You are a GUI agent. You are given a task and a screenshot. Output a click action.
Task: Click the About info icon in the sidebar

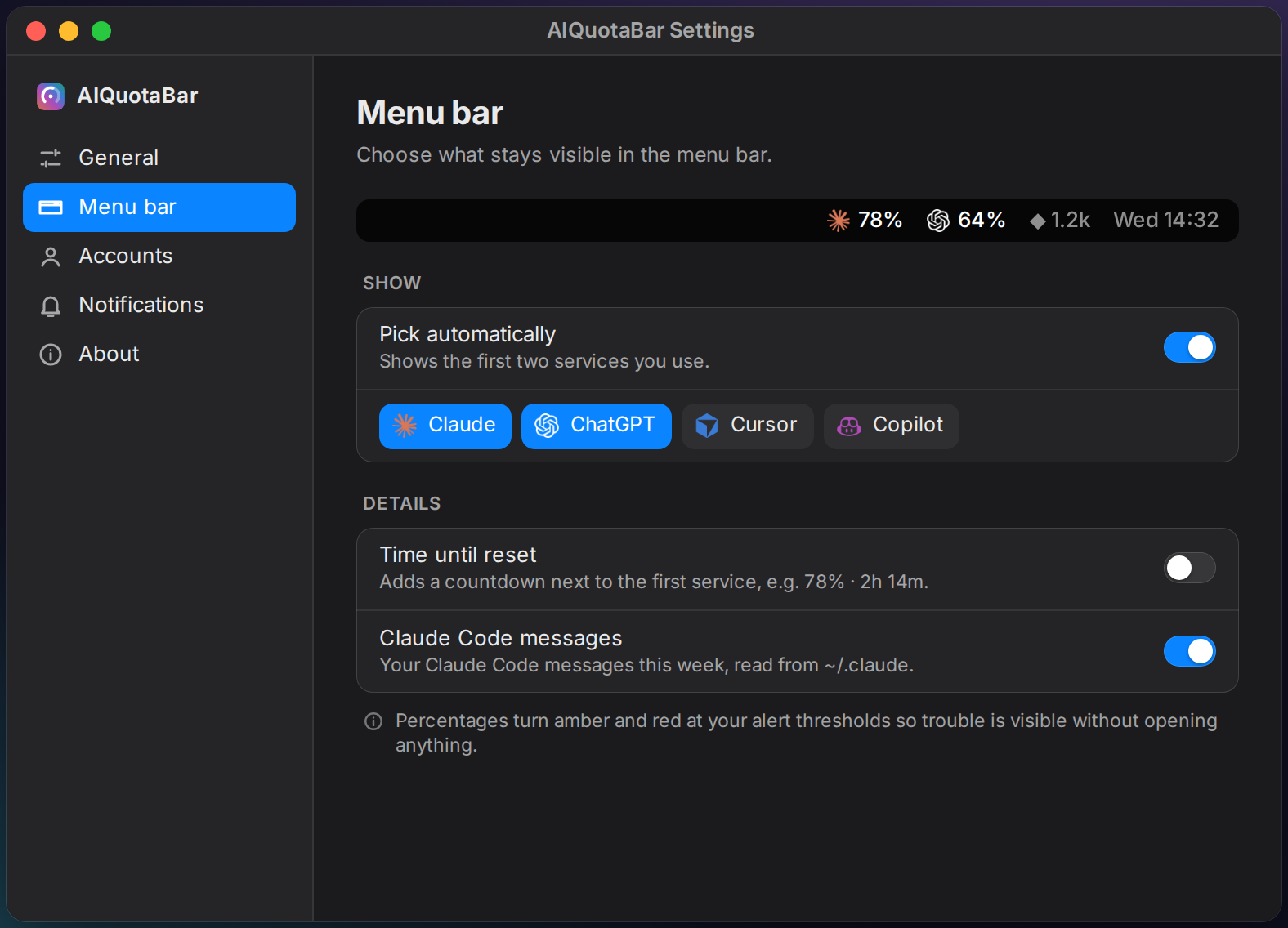coord(51,355)
